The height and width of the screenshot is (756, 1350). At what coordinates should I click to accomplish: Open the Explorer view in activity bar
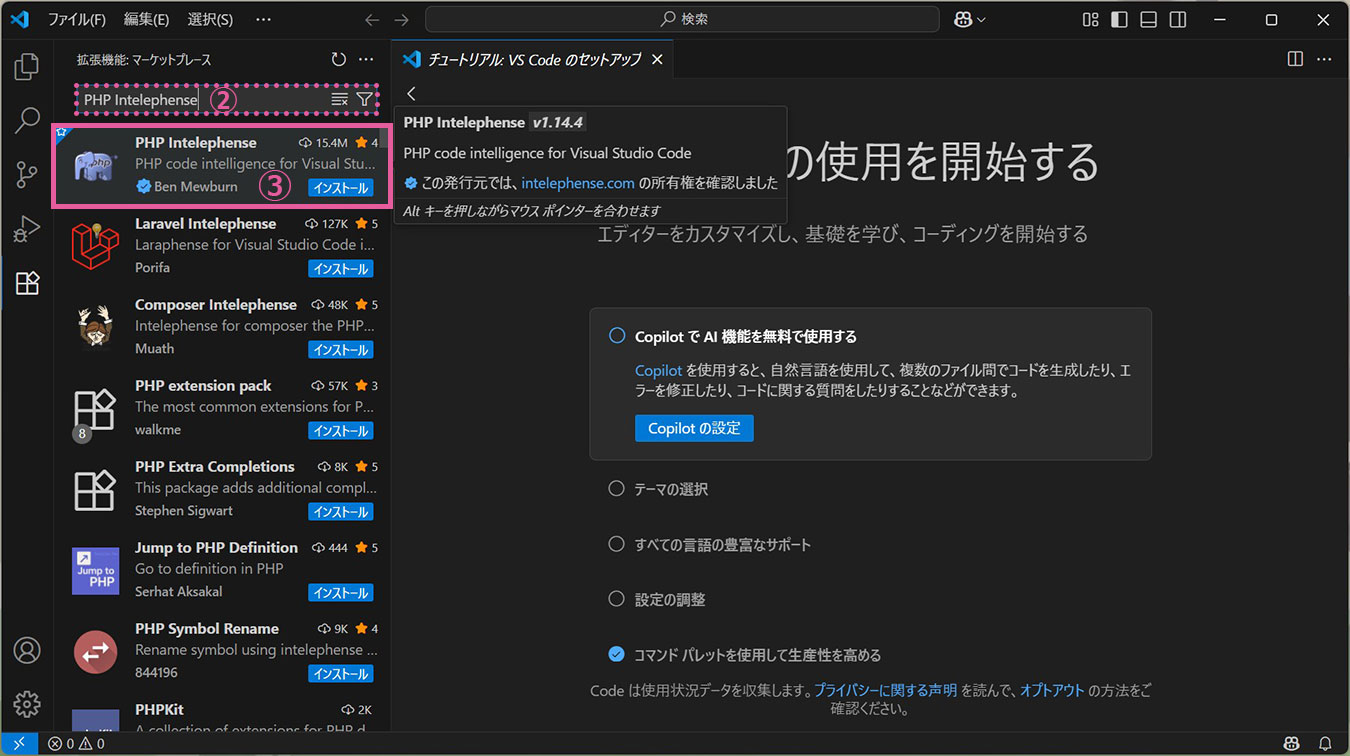point(27,67)
